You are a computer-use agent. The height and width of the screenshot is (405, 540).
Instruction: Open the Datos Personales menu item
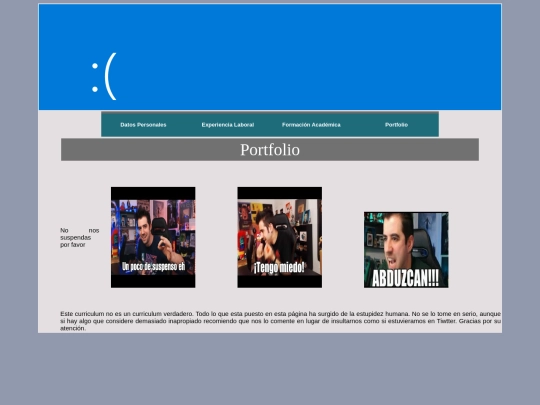[143, 125]
